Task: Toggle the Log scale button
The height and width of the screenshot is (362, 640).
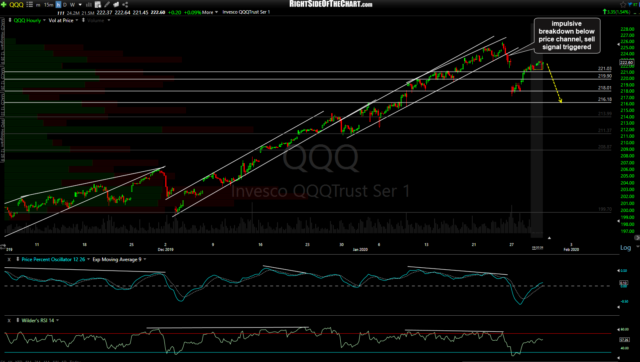Action: click(x=625, y=248)
